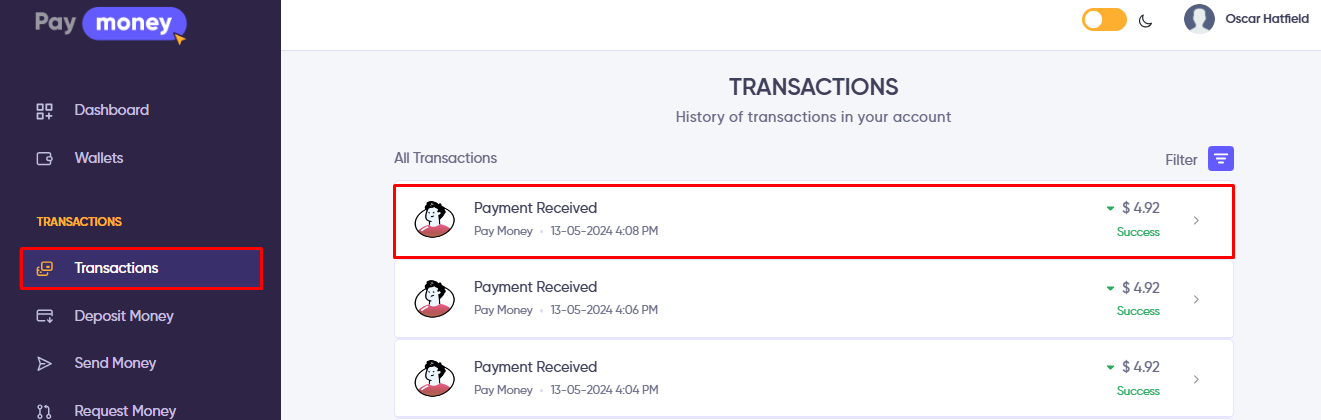Viewport: 1321px width, 420px height.
Task: Go to Deposit Money menu item
Action: pos(124,316)
